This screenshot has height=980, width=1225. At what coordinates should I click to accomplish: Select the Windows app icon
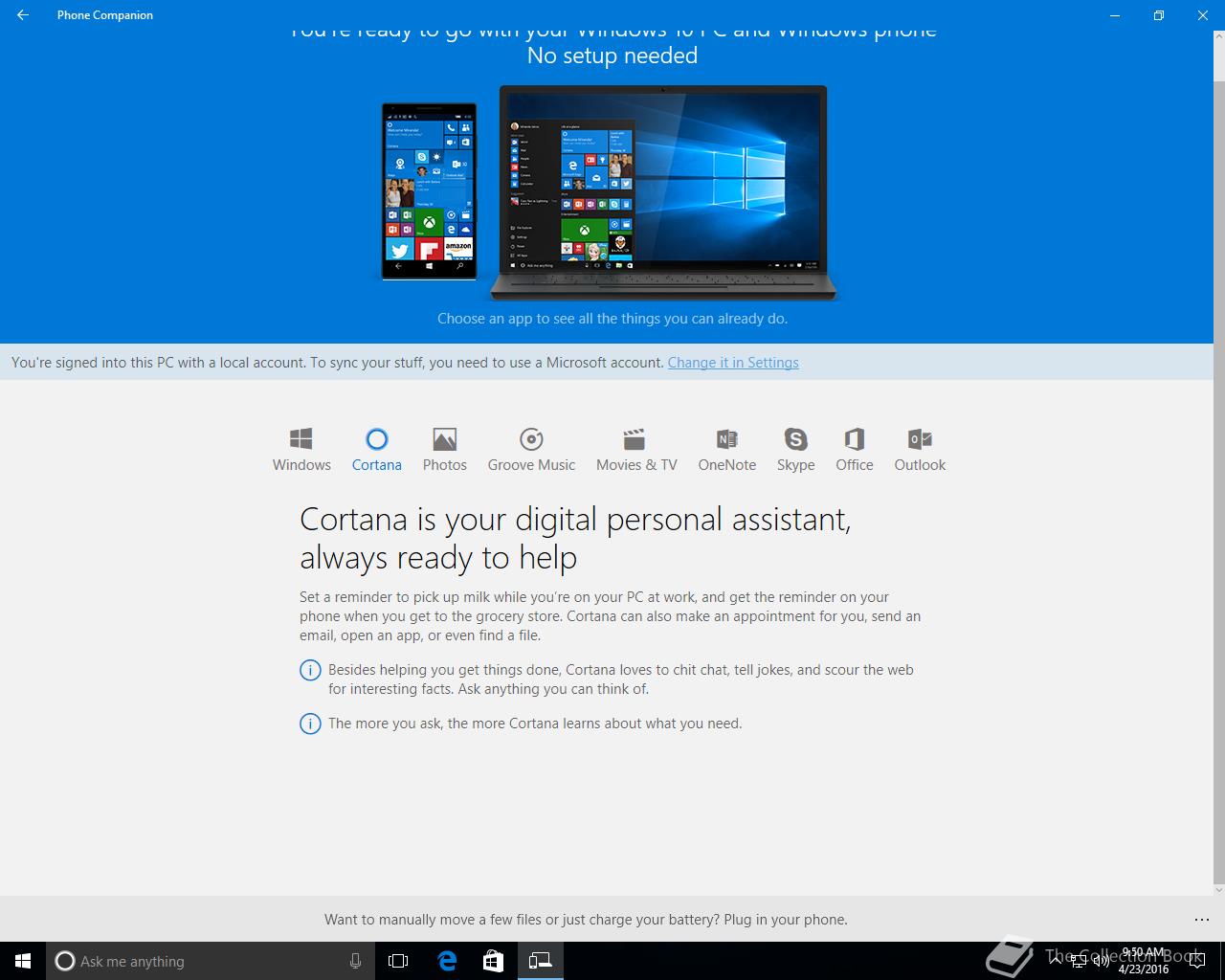(x=301, y=439)
